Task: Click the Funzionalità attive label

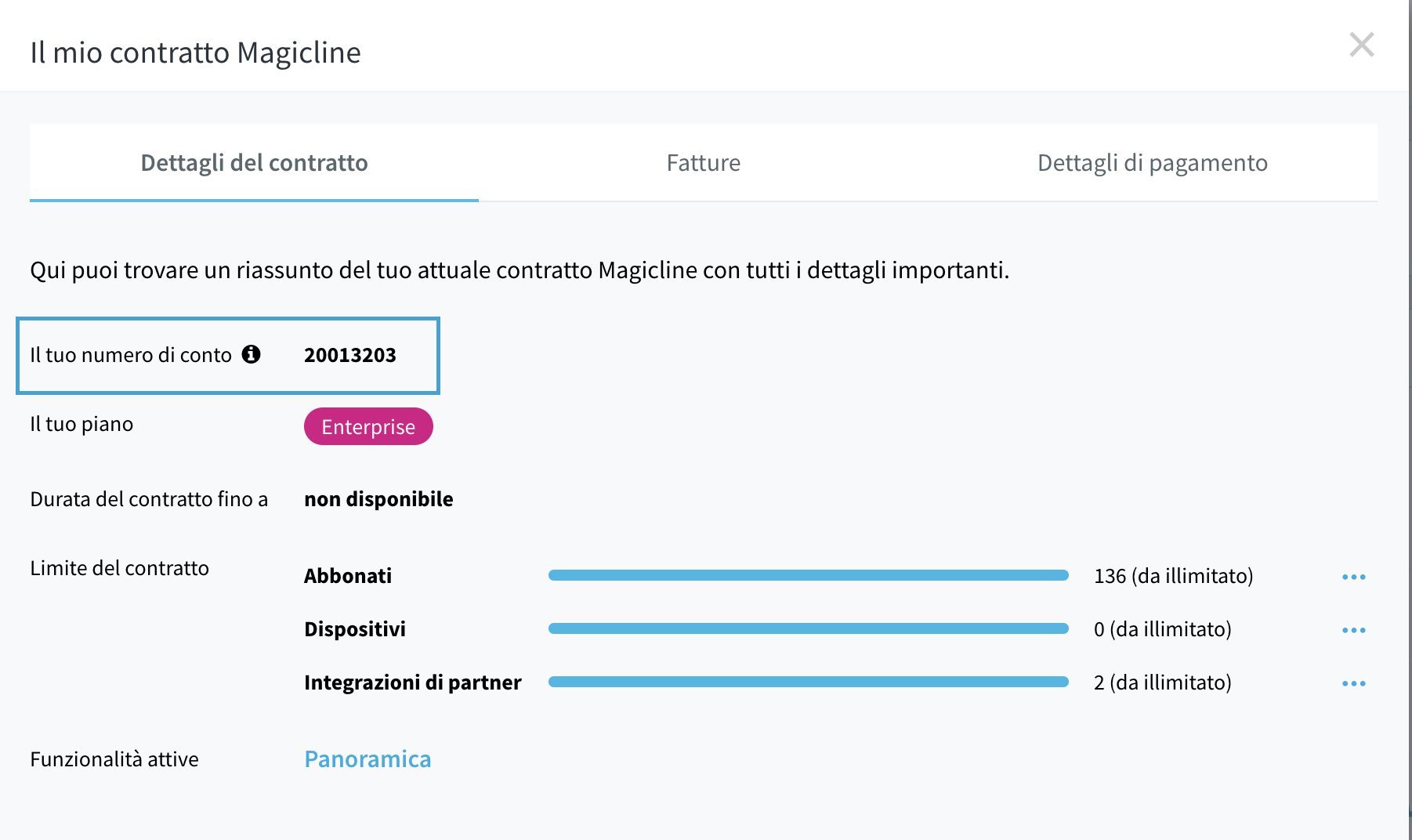Action: pos(114,759)
